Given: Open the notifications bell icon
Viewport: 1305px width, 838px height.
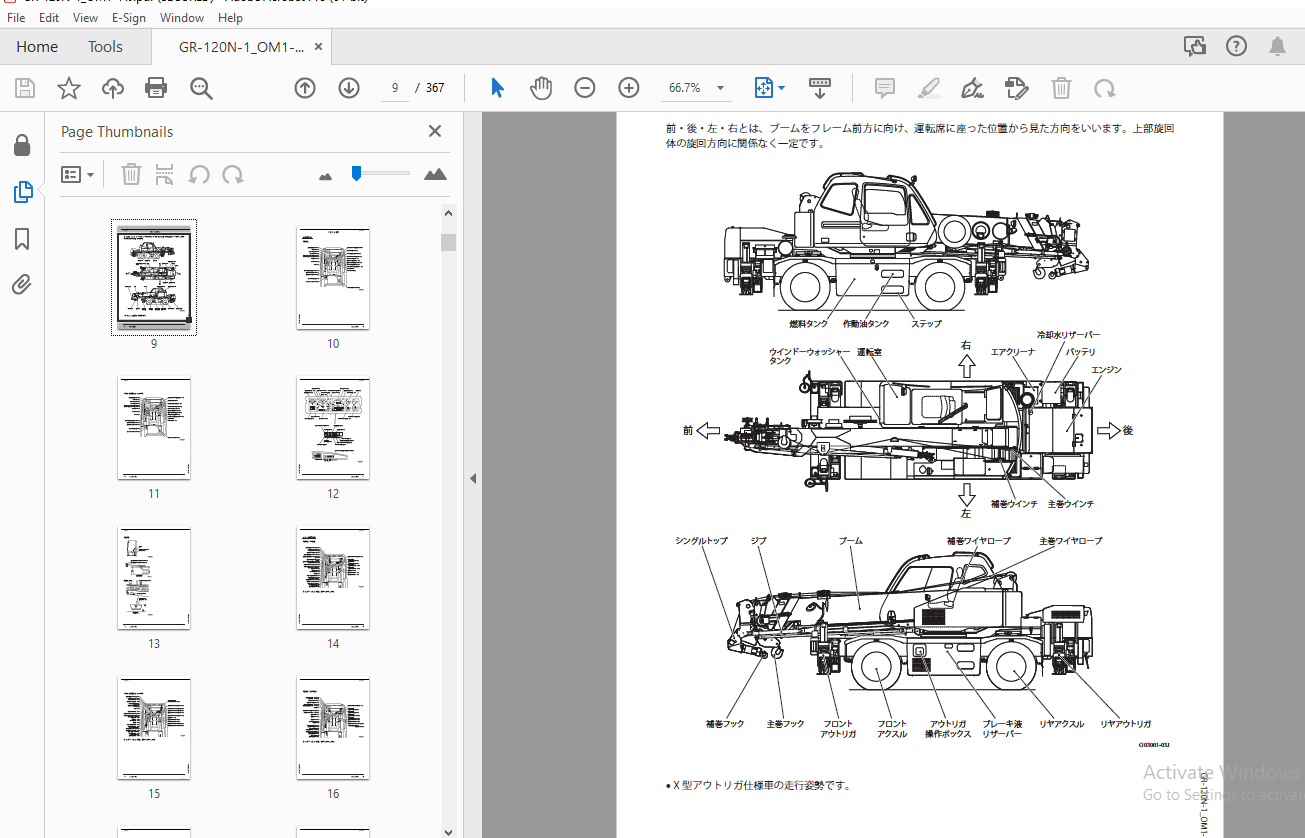Looking at the screenshot, I should click(1277, 46).
